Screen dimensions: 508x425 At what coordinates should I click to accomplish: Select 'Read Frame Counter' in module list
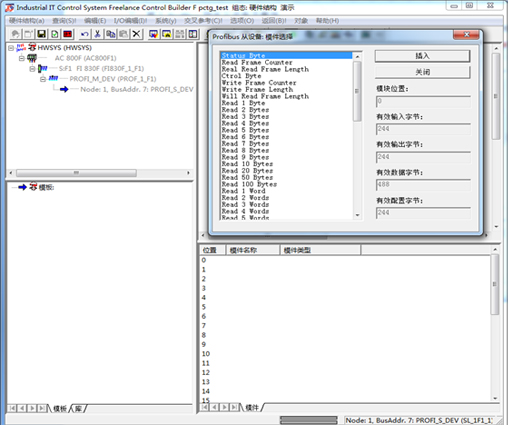click(x=257, y=62)
